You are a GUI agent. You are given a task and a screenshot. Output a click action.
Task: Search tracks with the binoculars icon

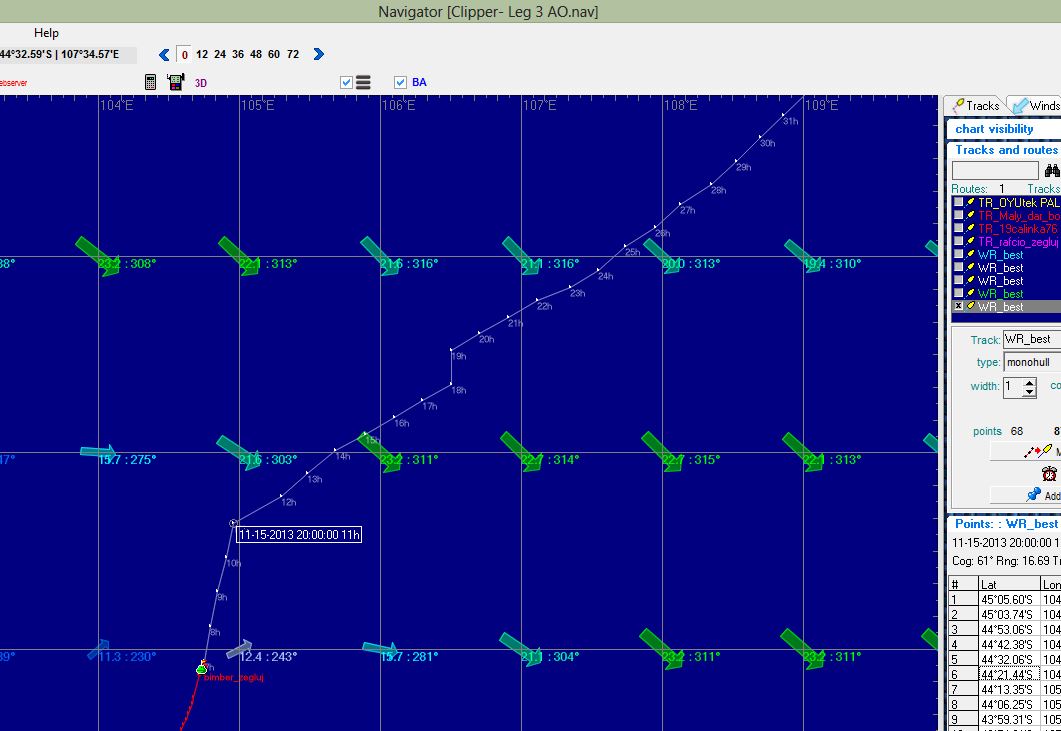(1052, 171)
